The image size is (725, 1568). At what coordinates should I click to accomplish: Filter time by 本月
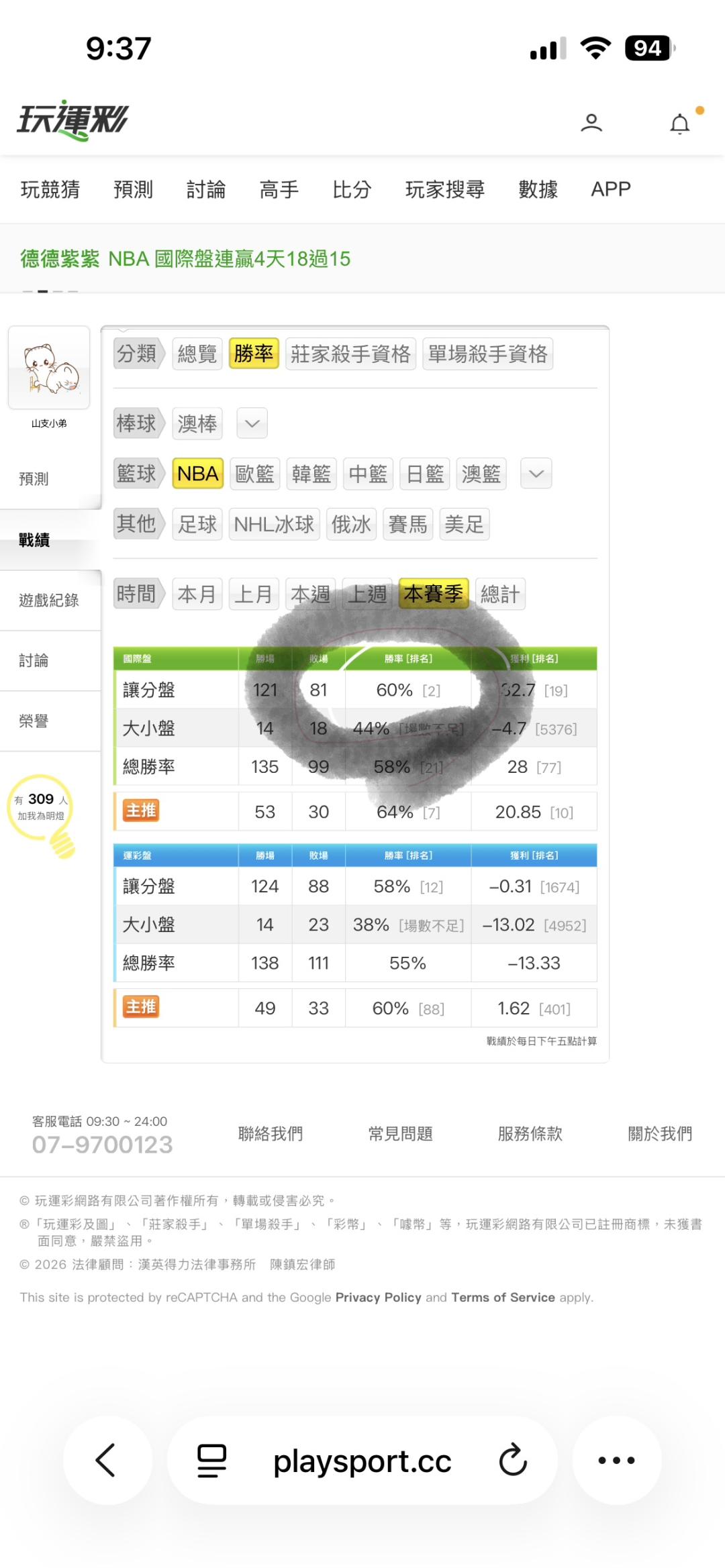click(x=197, y=594)
